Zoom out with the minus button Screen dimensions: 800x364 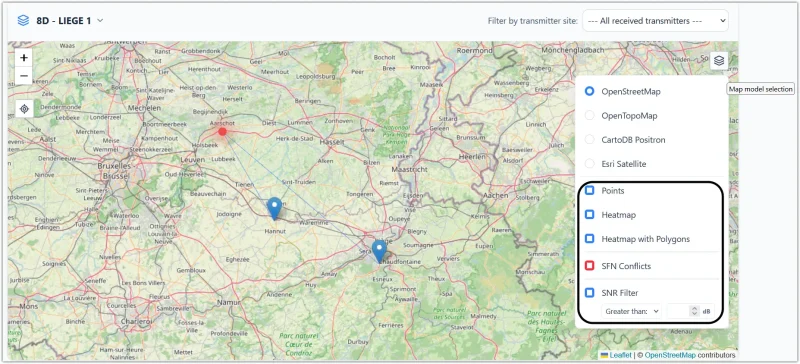[24, 76]
